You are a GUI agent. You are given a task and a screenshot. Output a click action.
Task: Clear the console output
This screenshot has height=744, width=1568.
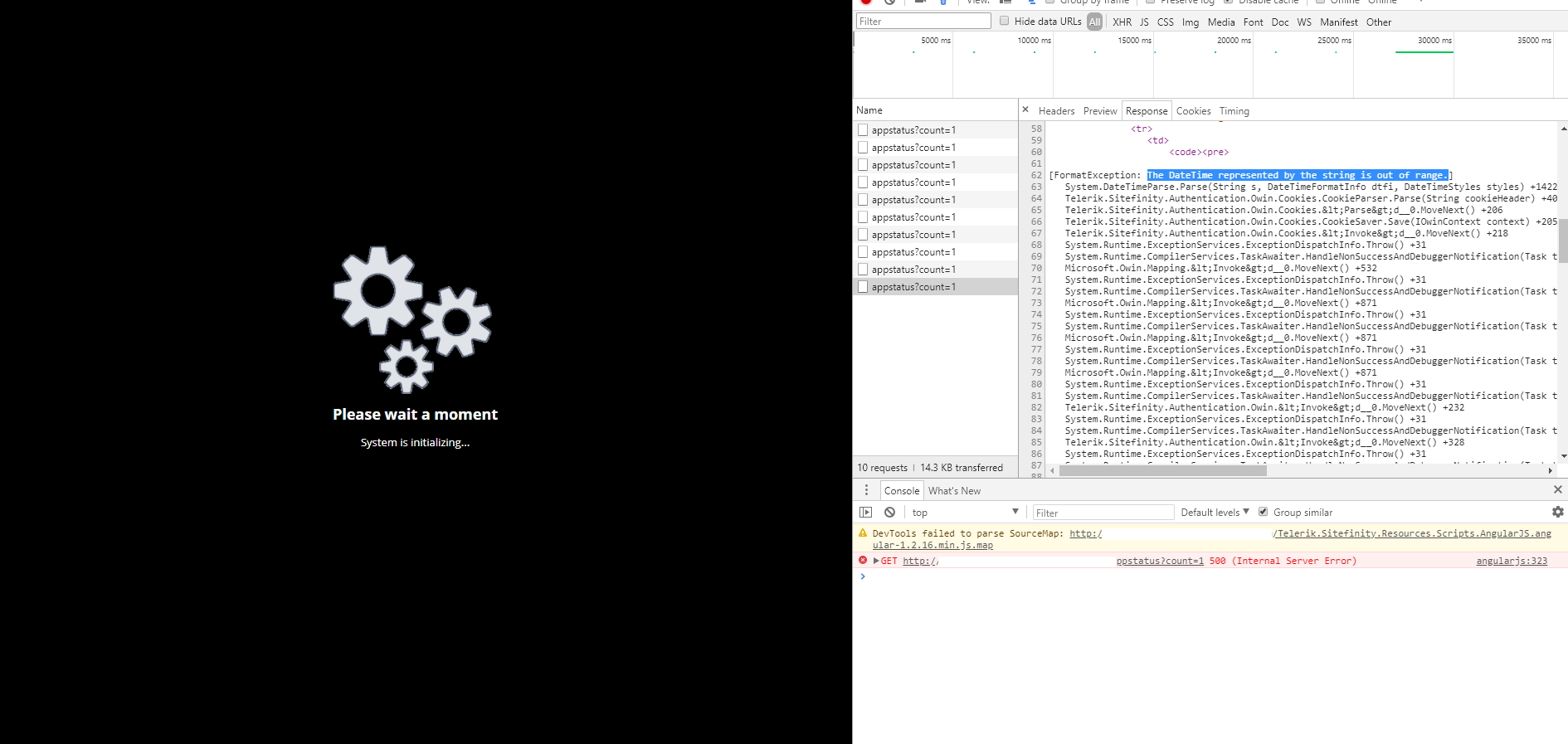click(889, 513)
